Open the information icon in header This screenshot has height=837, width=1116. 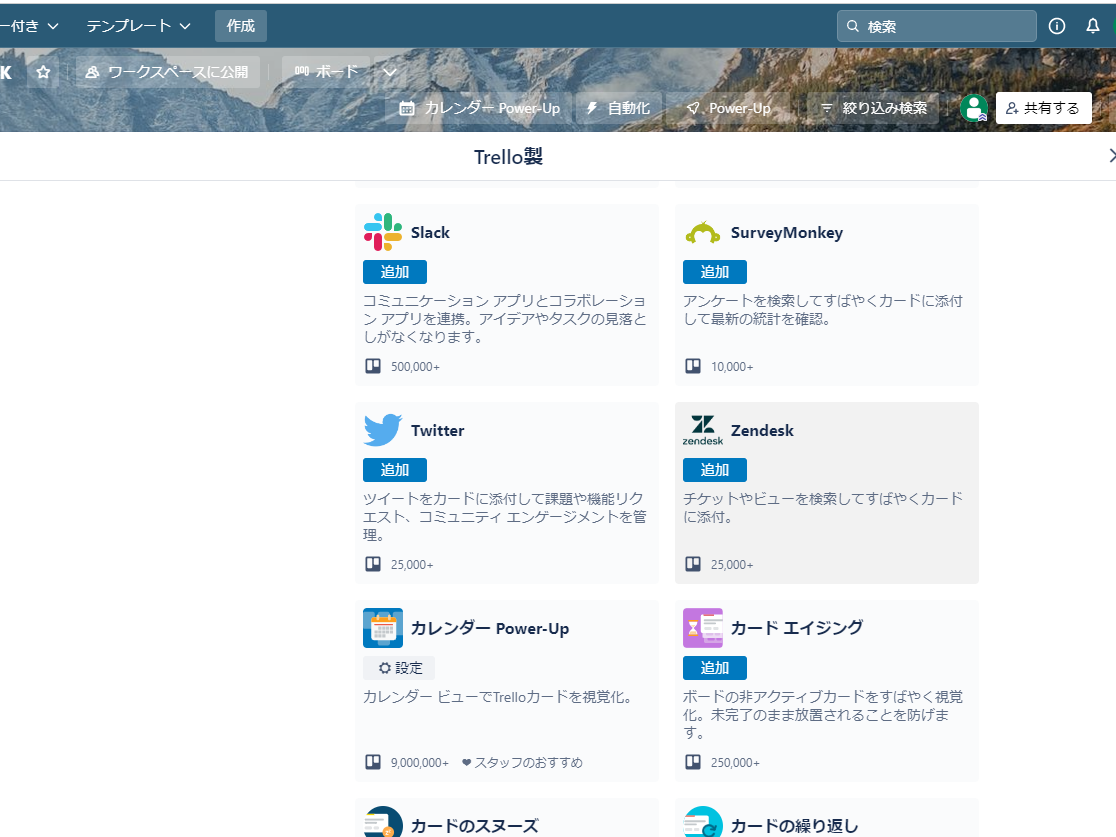[x=1057, y=26]
